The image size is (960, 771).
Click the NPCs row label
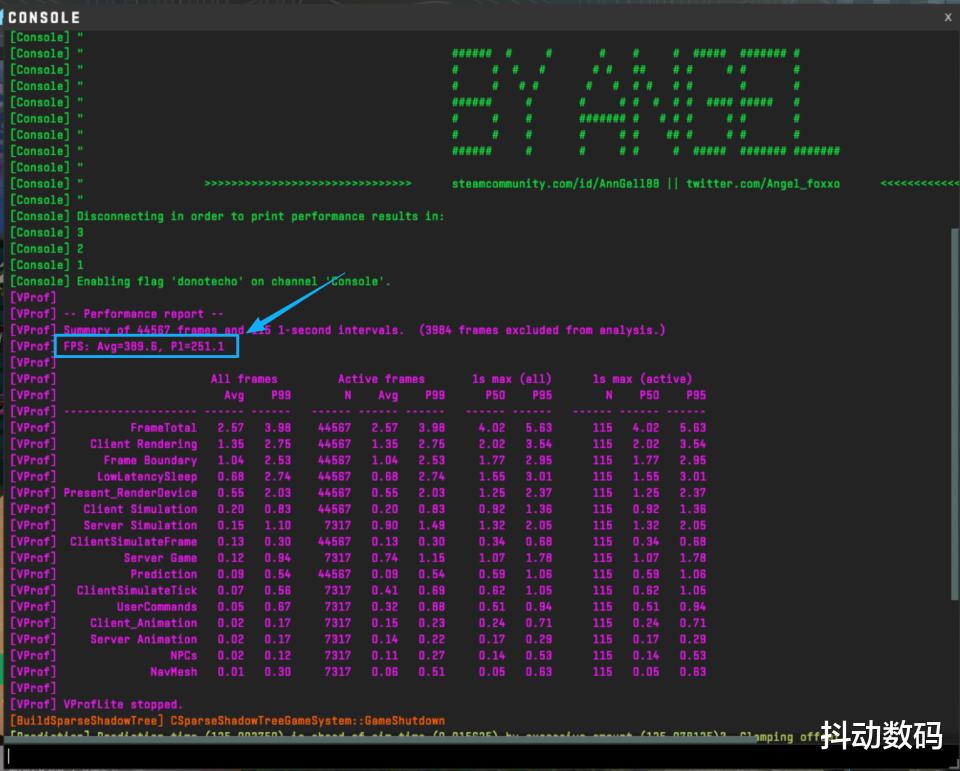tap(184, 656)
